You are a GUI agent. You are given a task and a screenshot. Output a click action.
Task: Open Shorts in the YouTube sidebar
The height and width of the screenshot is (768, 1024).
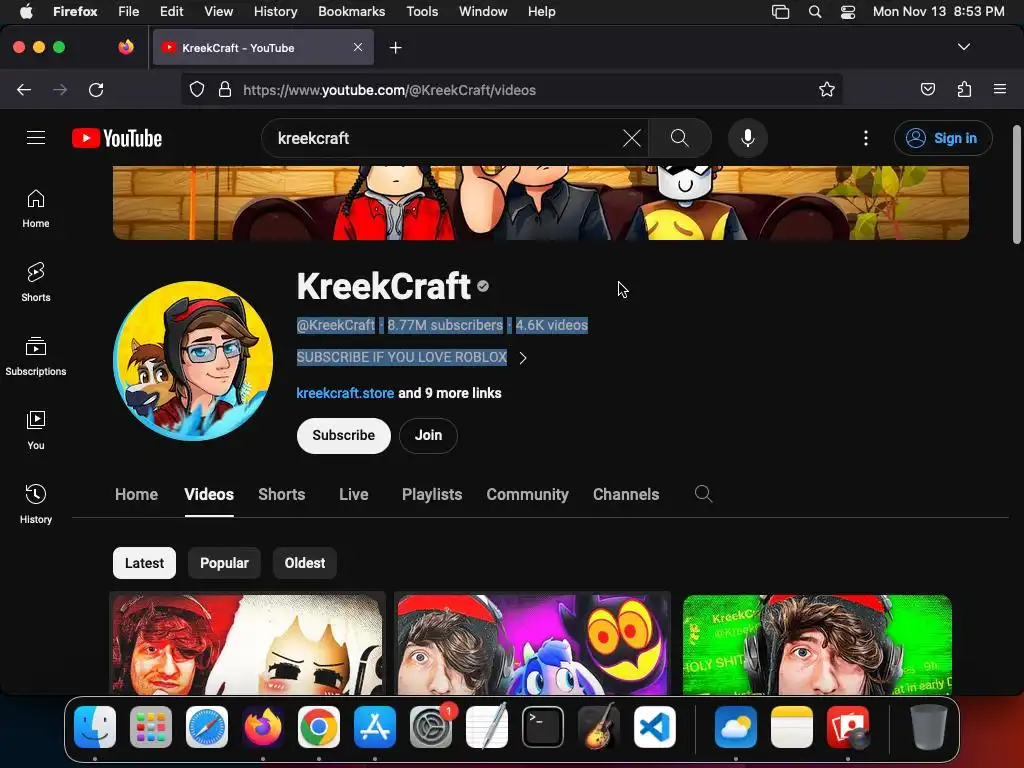coord(36,282)
